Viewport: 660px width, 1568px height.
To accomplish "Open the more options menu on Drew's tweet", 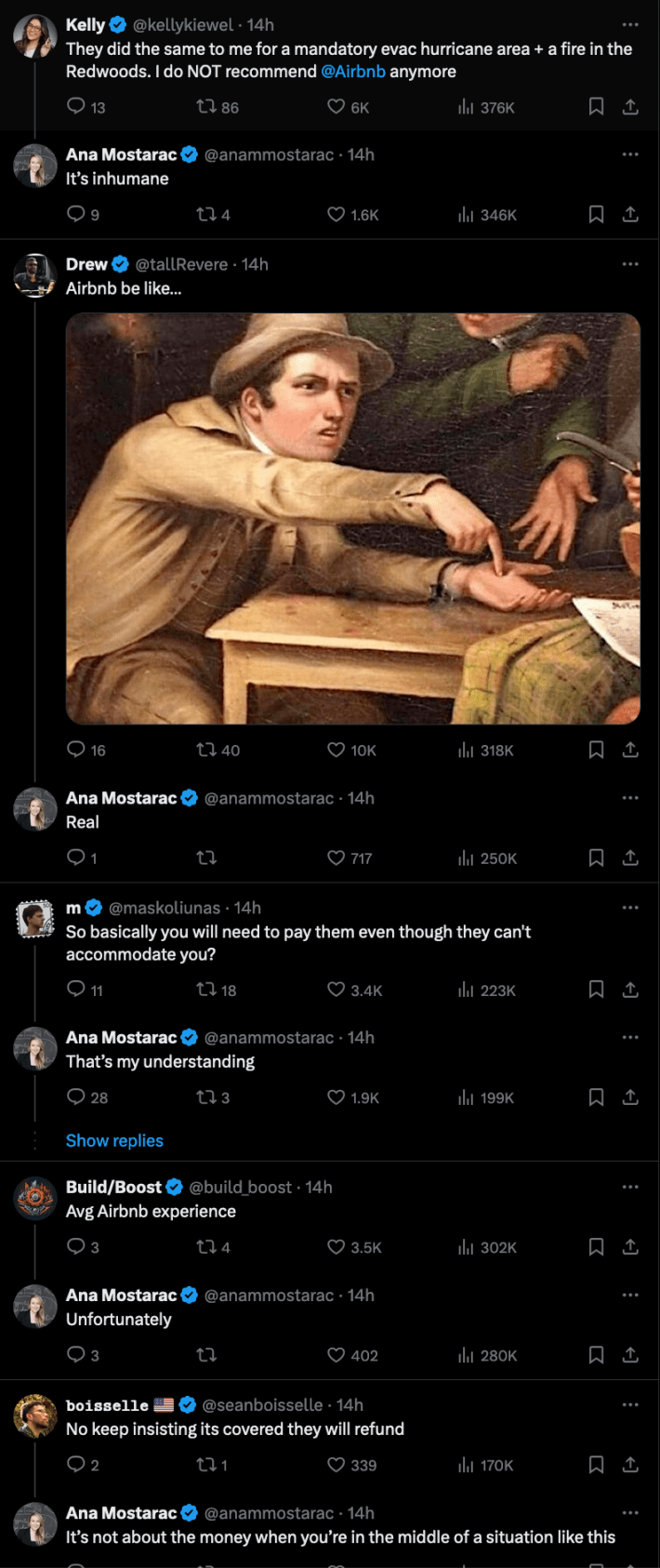I will point(630,263).
